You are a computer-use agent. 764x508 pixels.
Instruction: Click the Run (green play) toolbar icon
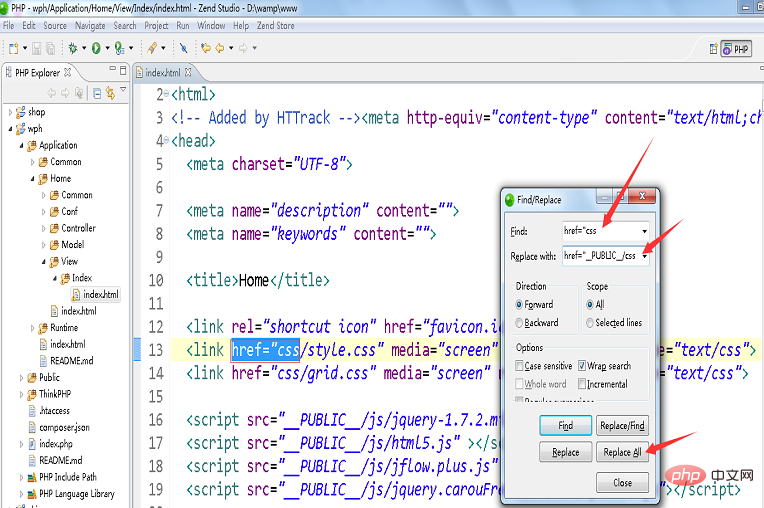click(x=96, y=48)
